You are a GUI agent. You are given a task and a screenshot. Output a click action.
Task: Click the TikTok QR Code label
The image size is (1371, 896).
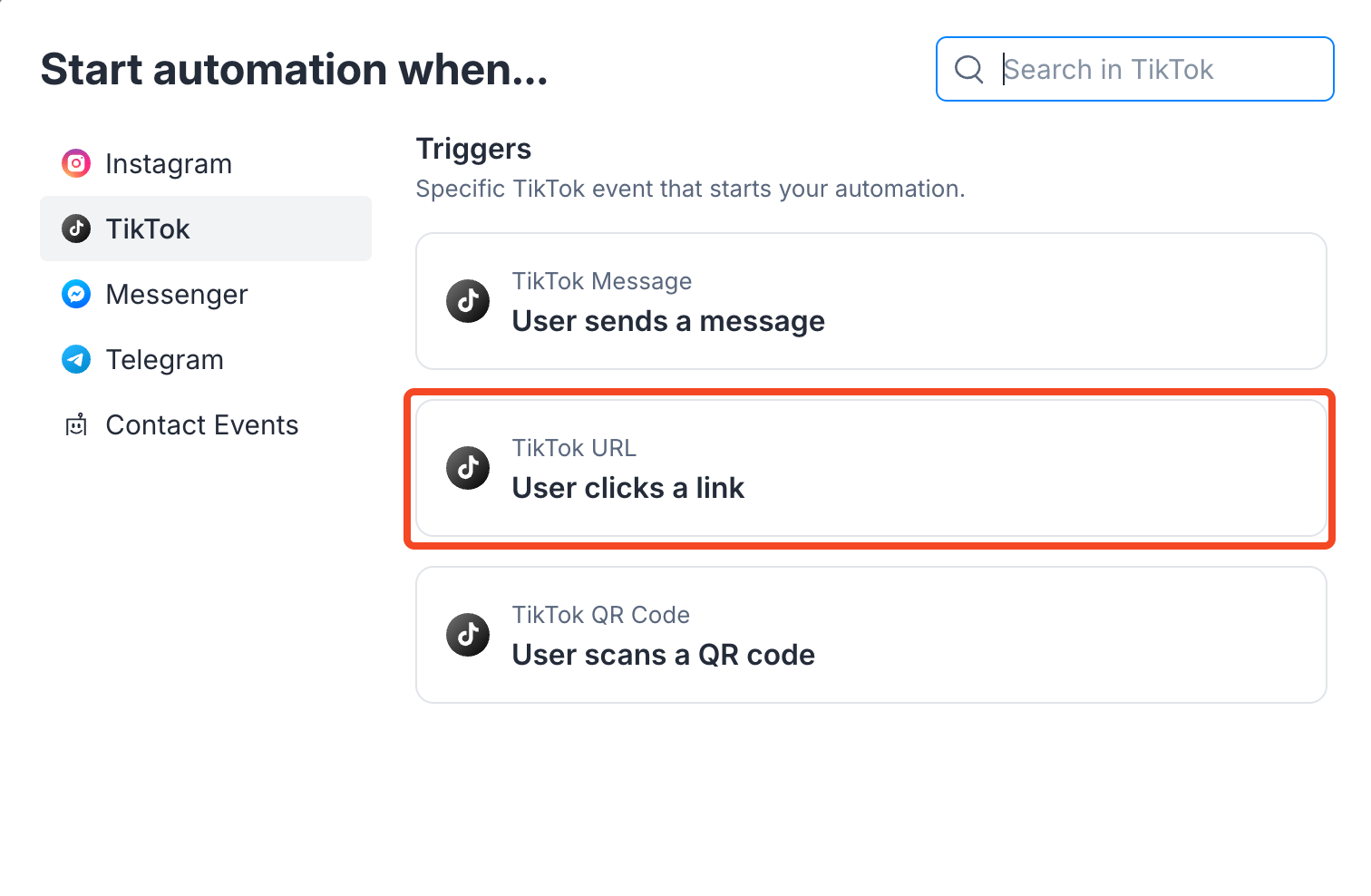click(x=601, y=615)
